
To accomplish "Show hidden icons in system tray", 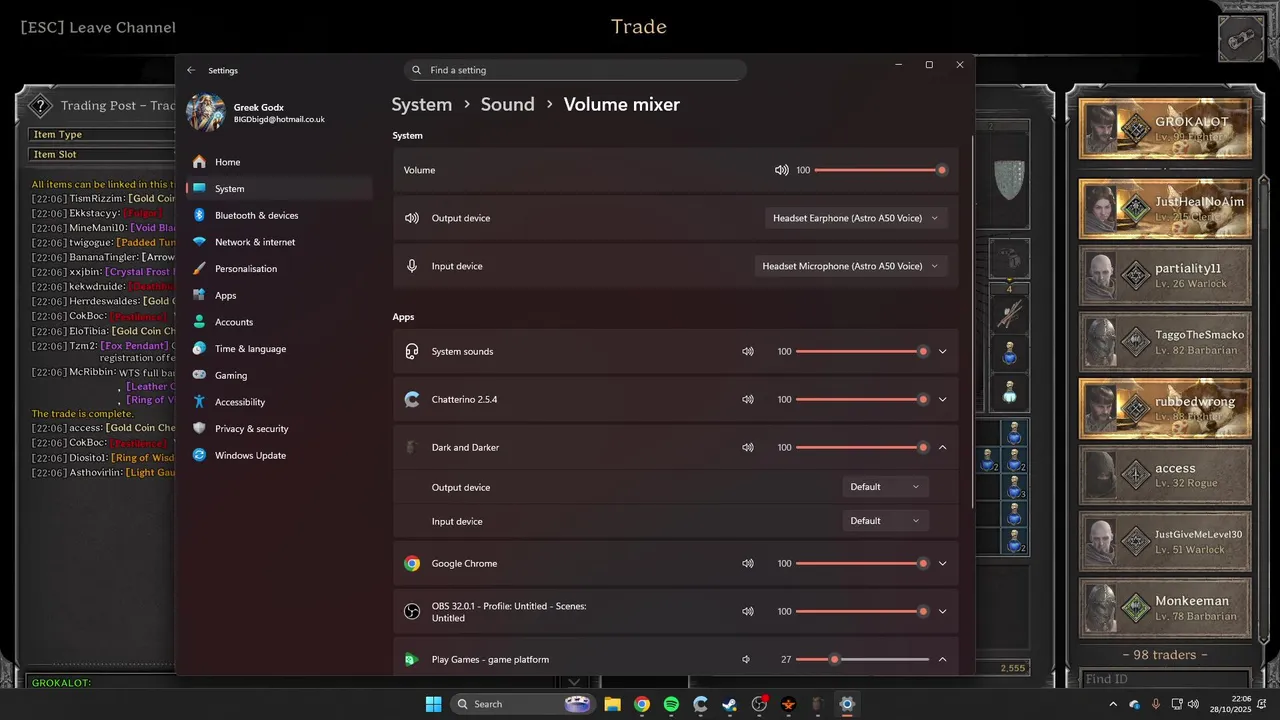I will pos(1114,704).
